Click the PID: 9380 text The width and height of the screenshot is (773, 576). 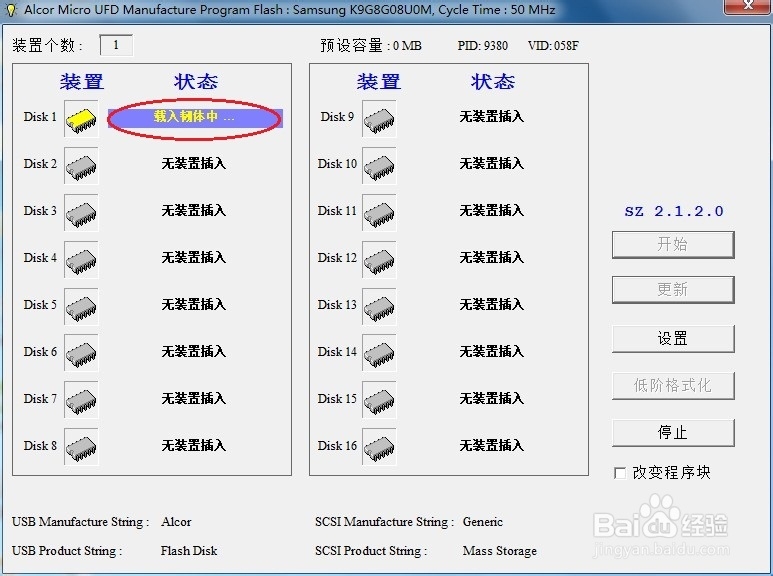483,46
